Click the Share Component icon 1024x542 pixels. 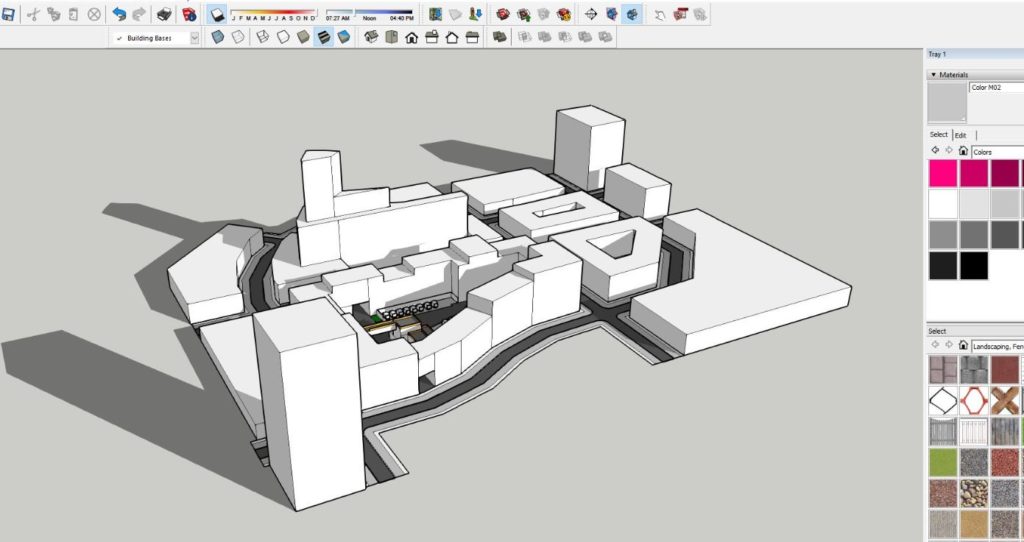tap(543, 14)
